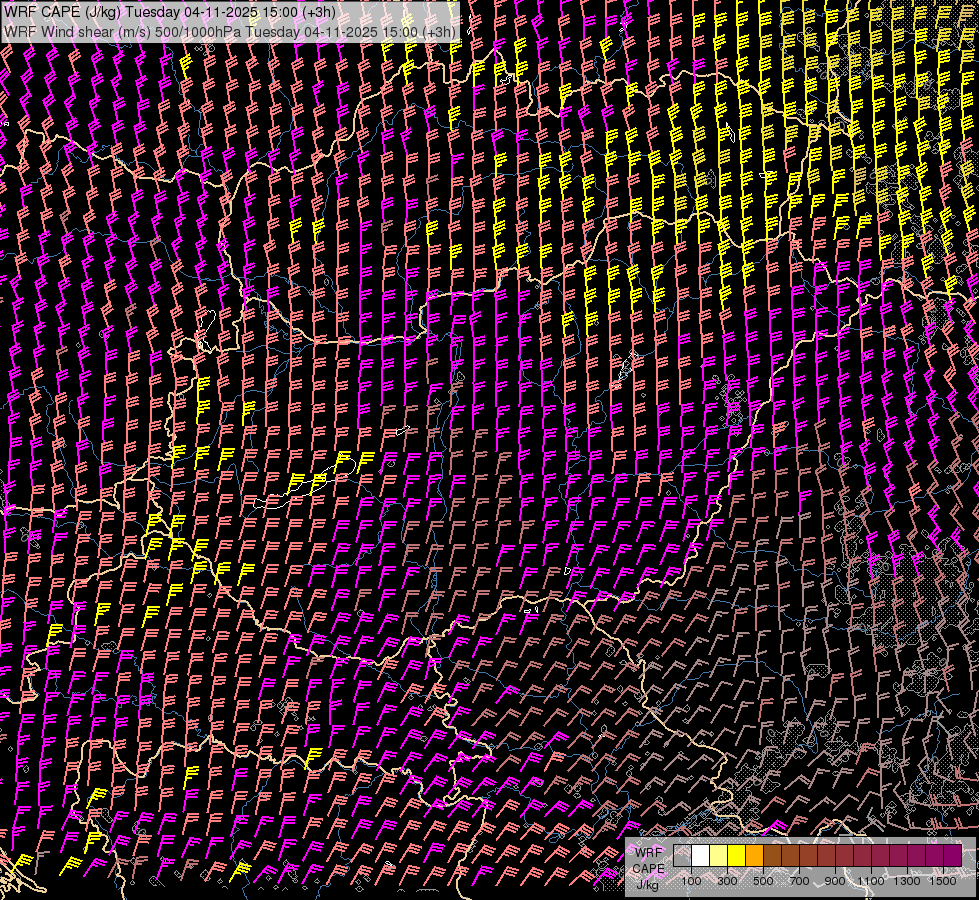
Task: Click the WRF CAPE (J/kg) title line
Action: click(170, 12)
